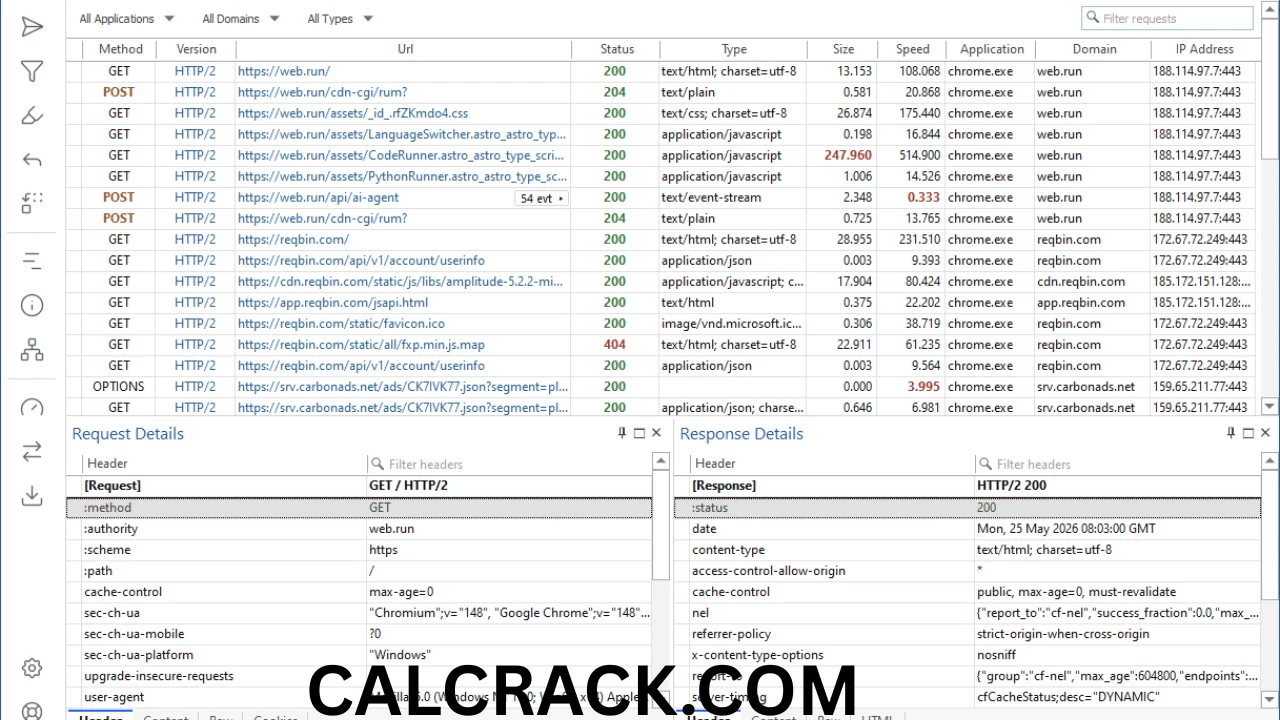Click the 247.960 size value

848,156
